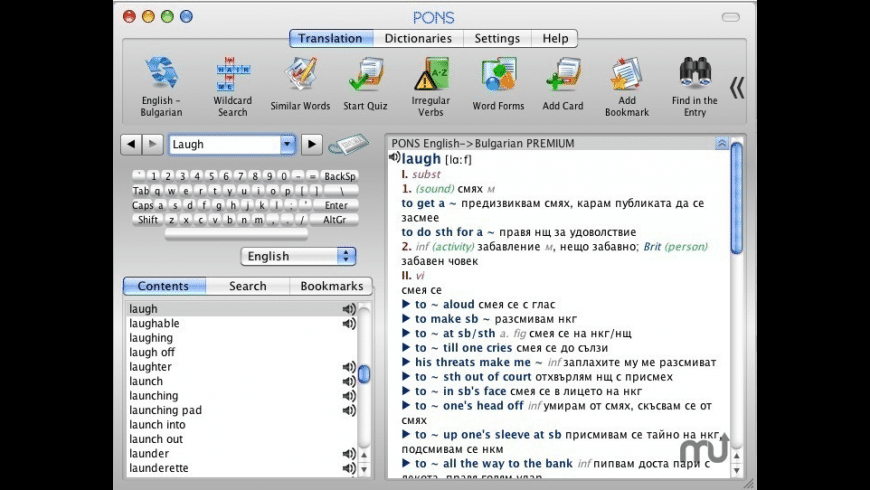The image size is (870, 490).
Task: Click the Add Card icon
Action: click(x=563, y=76)
